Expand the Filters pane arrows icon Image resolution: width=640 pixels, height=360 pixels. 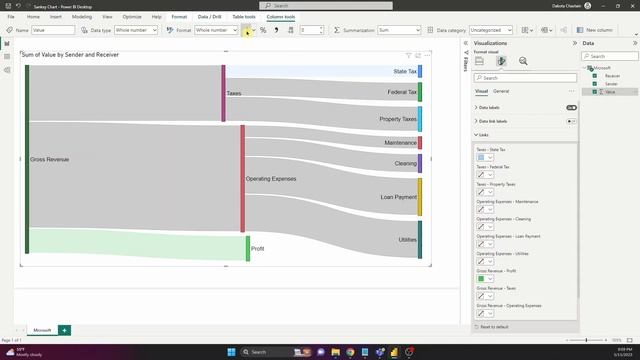pos(466,43)
